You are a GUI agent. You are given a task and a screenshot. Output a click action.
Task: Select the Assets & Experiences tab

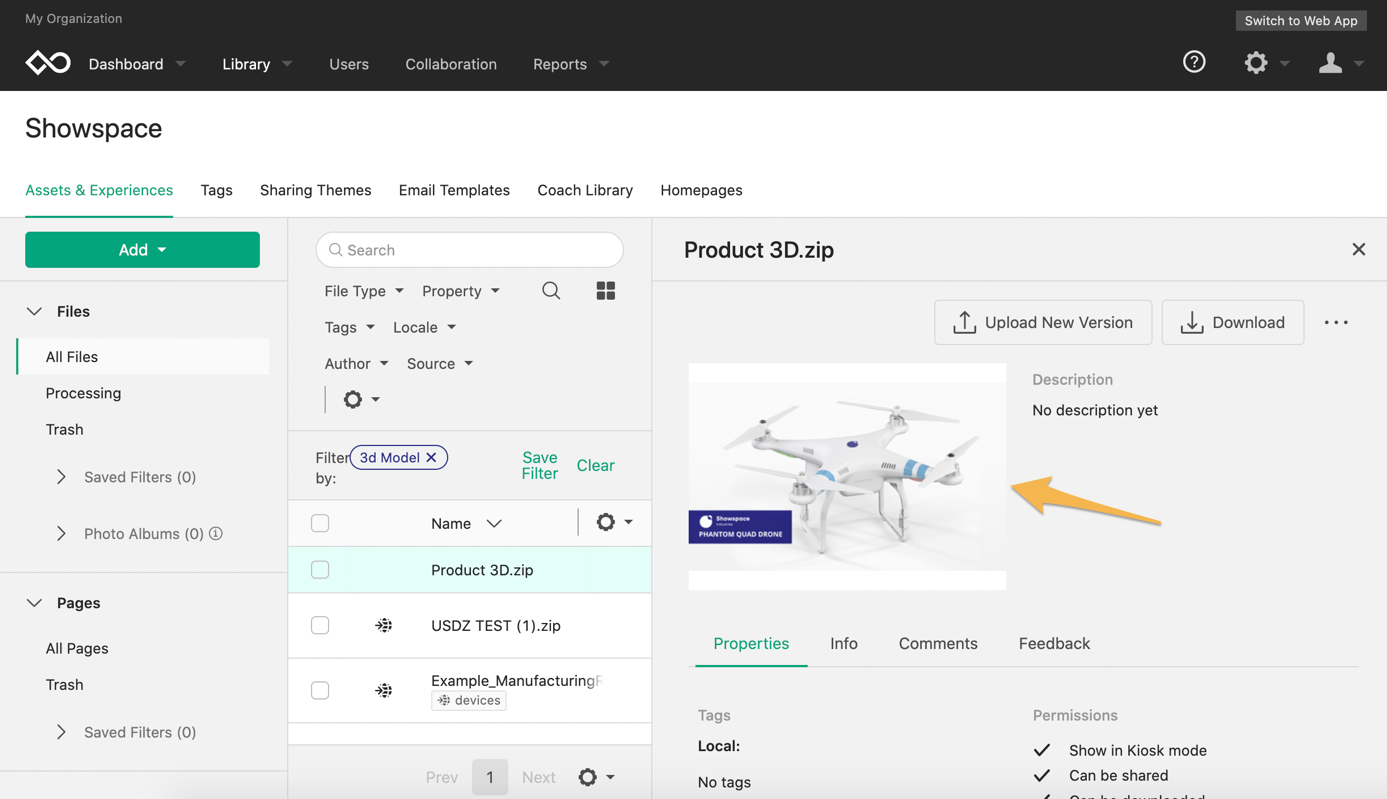(x=99, y=190)
